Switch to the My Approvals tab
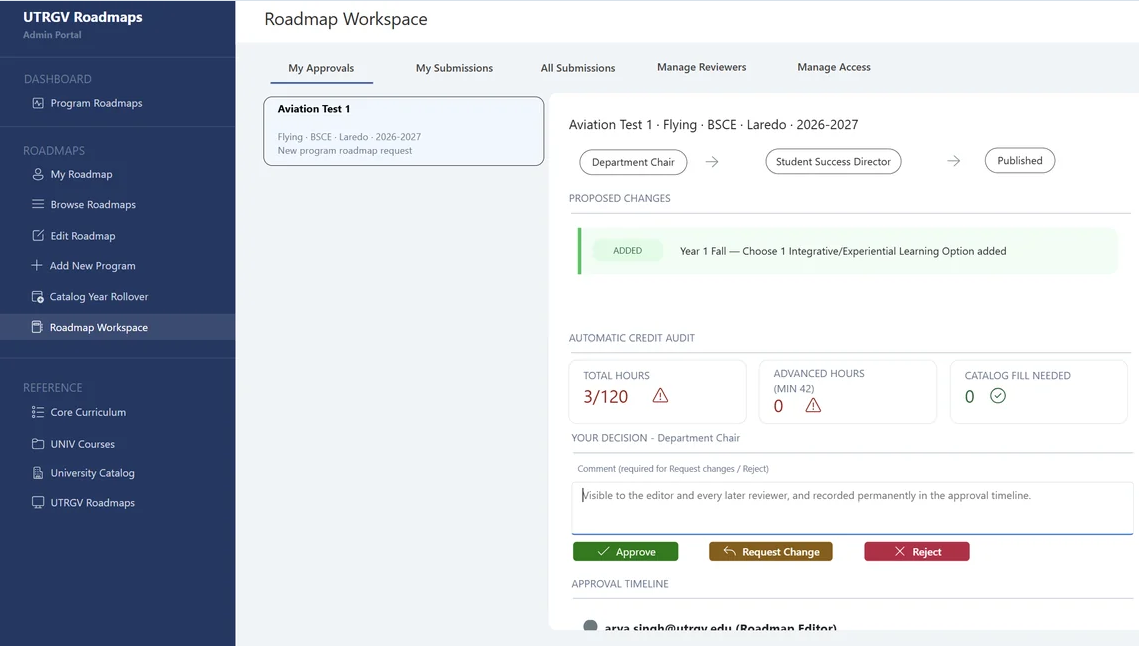 (x=321, y=68)
